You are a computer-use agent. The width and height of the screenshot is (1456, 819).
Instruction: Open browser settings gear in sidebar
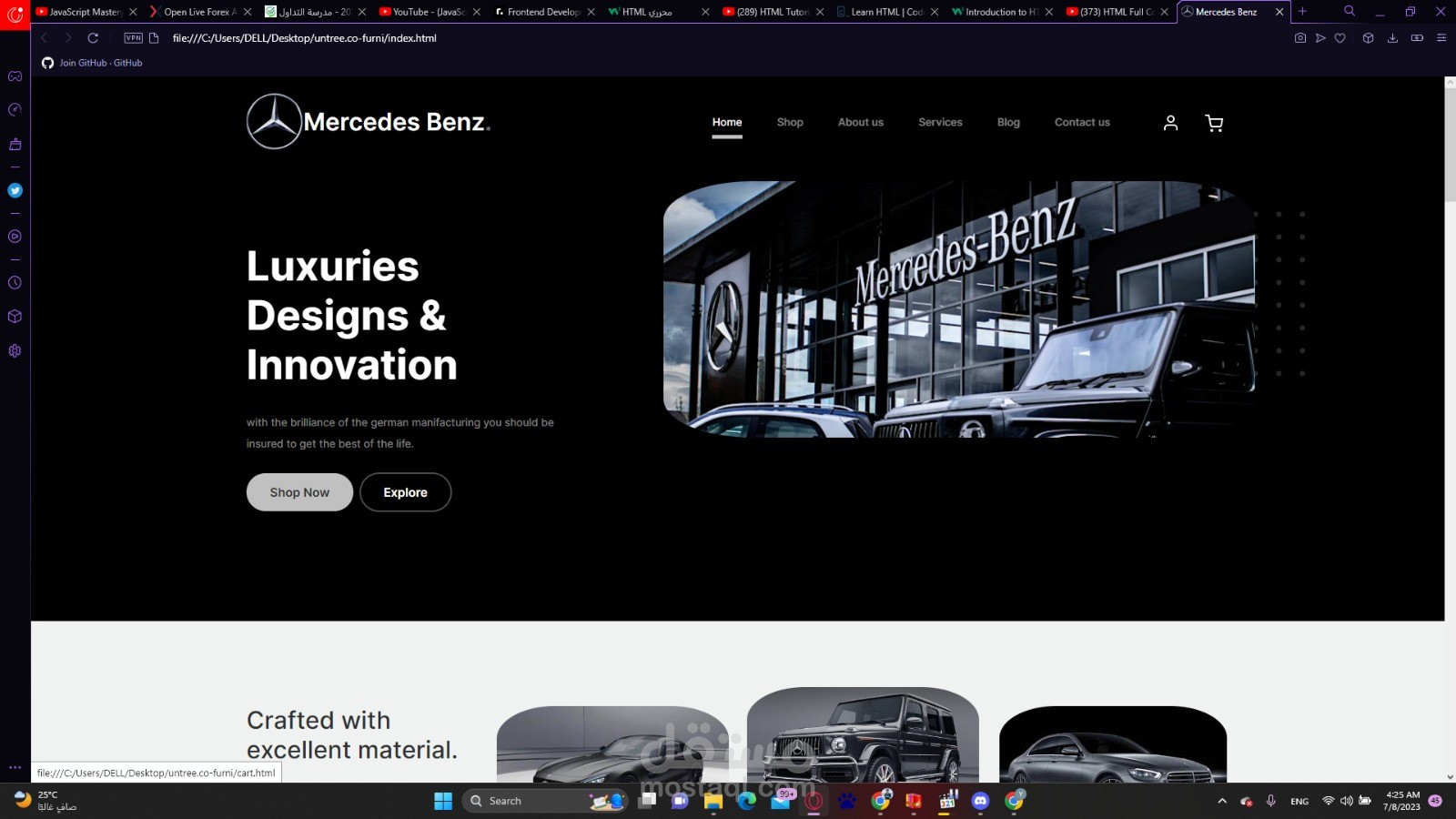pyautogui.click(x=15, y=350)
